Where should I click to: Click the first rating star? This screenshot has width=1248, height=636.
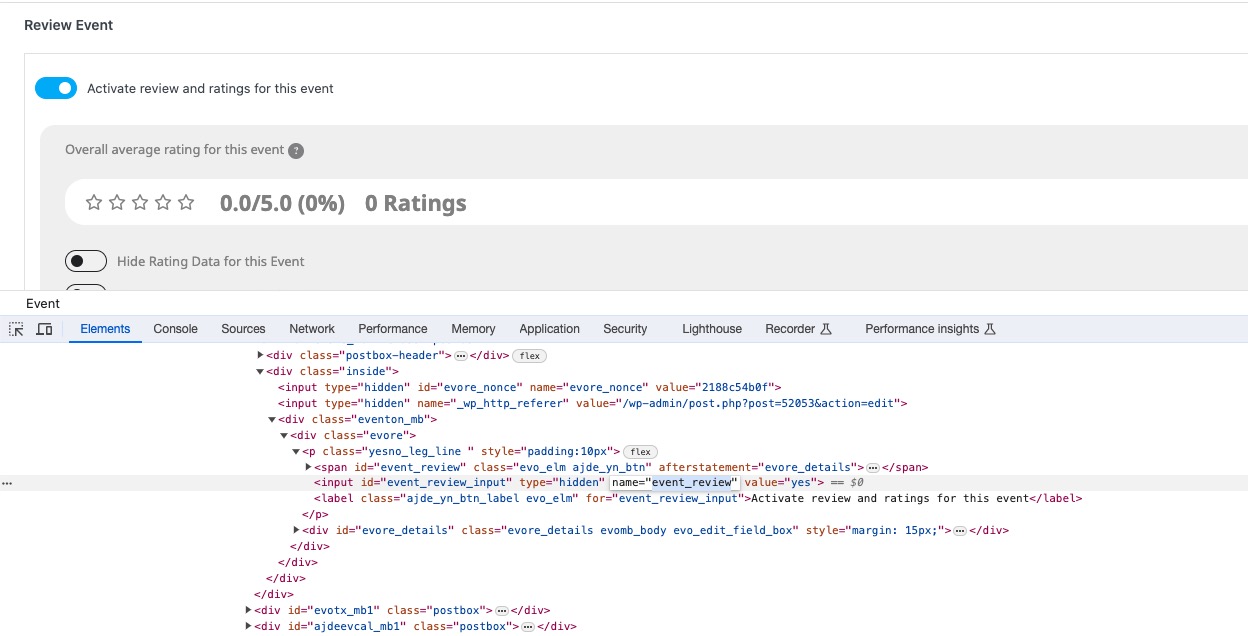(x=94, y=203)
